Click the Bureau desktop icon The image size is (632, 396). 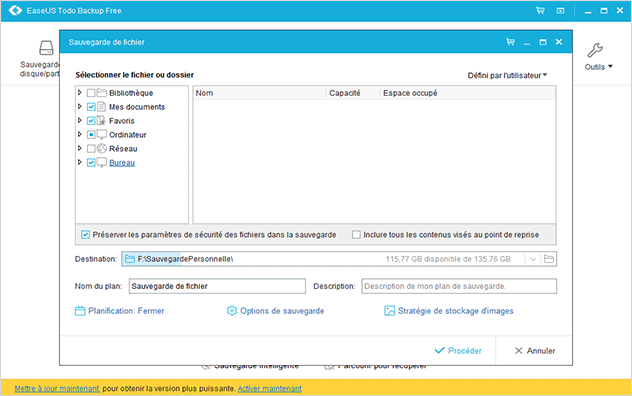[x=102, y=163]
